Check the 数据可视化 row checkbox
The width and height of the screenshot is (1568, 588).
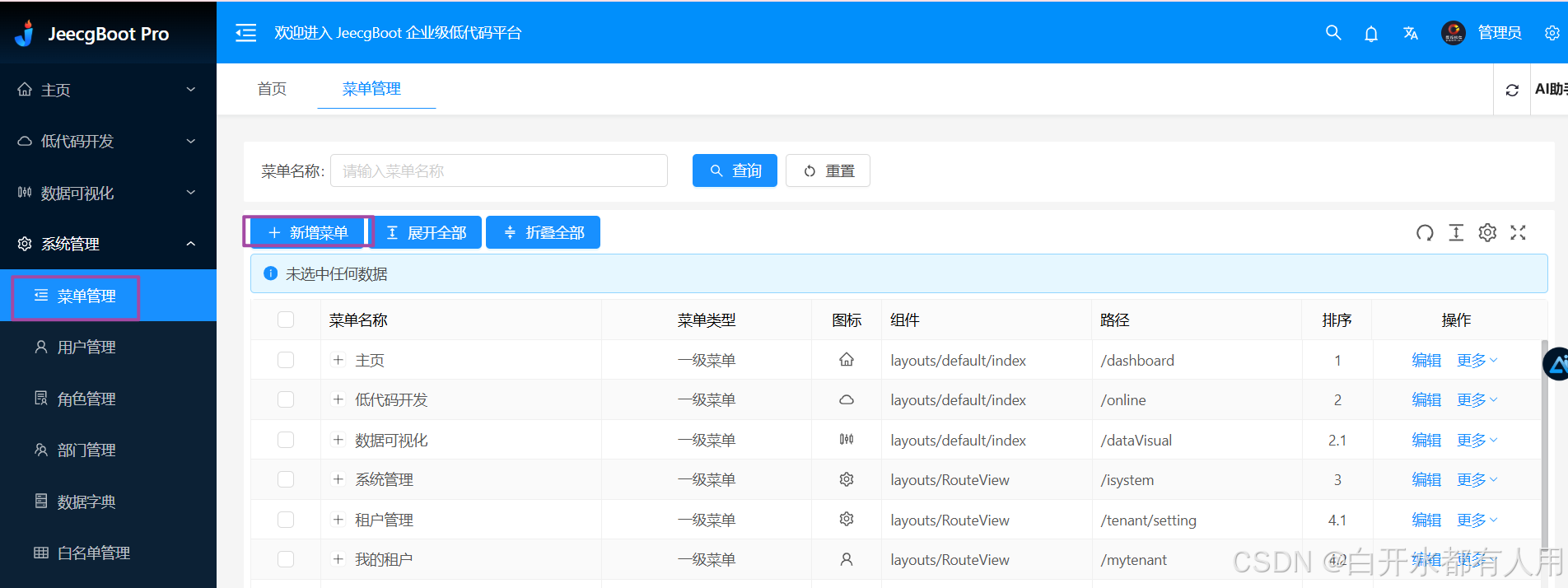pyautogui.click(x=286, y=440)
